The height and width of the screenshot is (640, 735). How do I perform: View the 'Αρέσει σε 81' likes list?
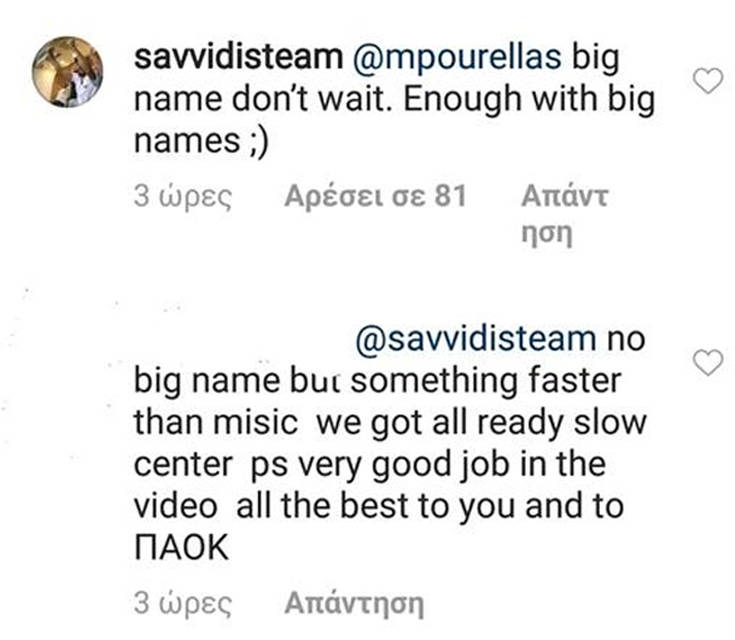click(375, 196)
